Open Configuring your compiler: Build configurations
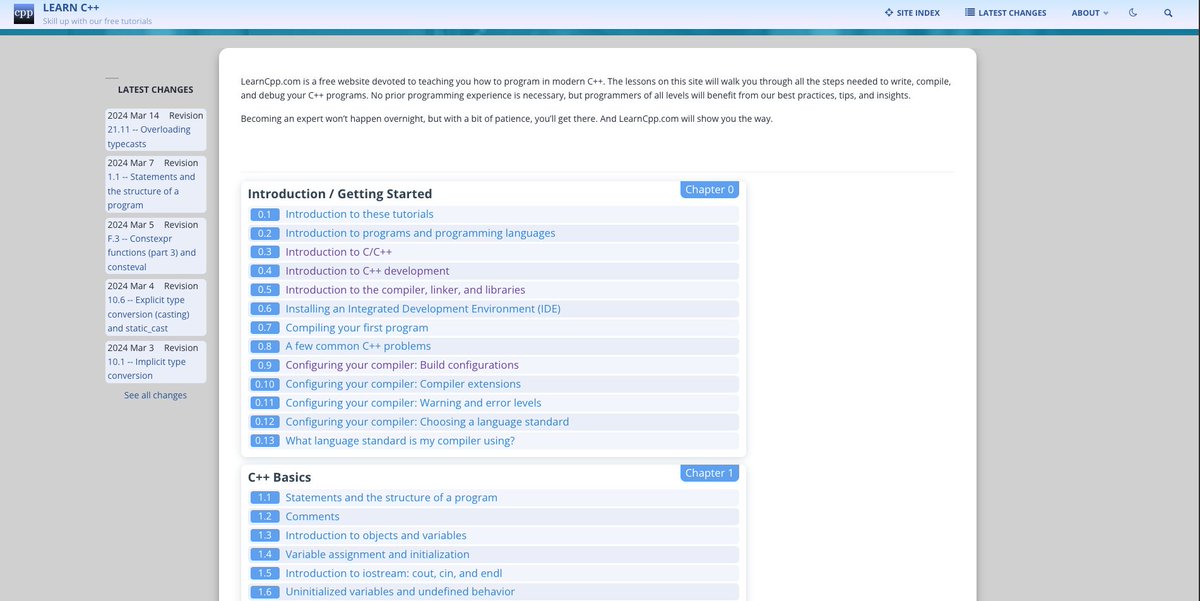Image resolution: width=1200 pixels, height=601 pixels. (402, 365)
